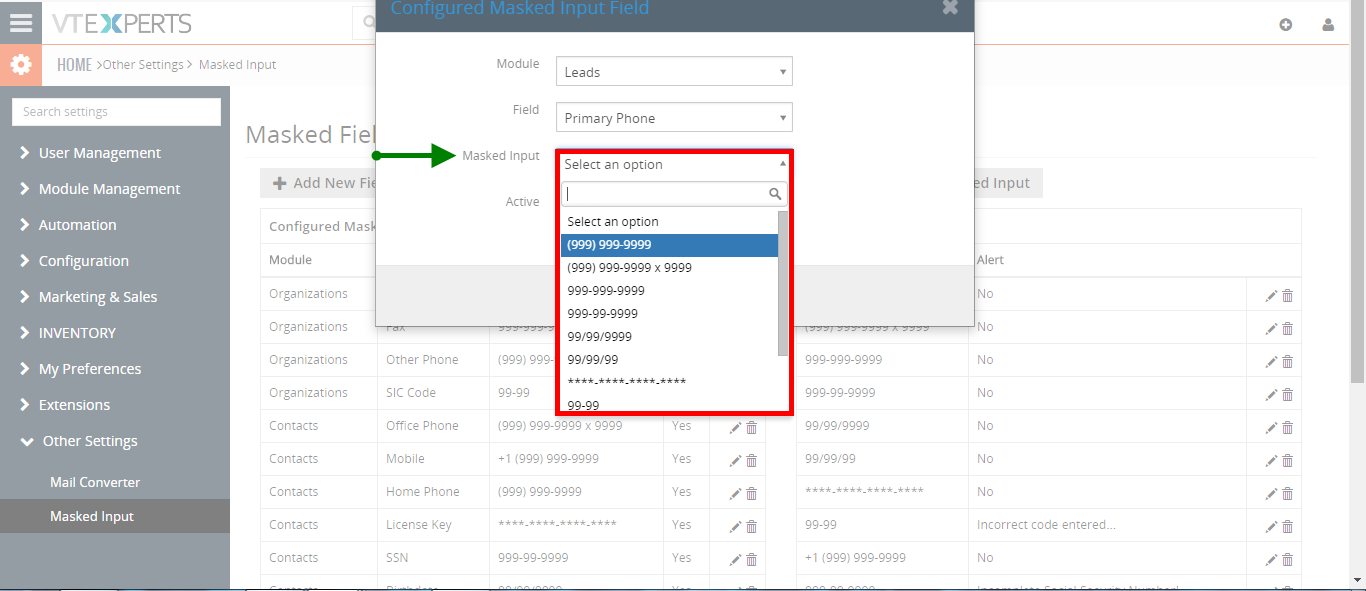The width and height of the screenshot is (1366, 591).
Task: Edit the Incorrect code entered alert row
Action: (1272, 526)
